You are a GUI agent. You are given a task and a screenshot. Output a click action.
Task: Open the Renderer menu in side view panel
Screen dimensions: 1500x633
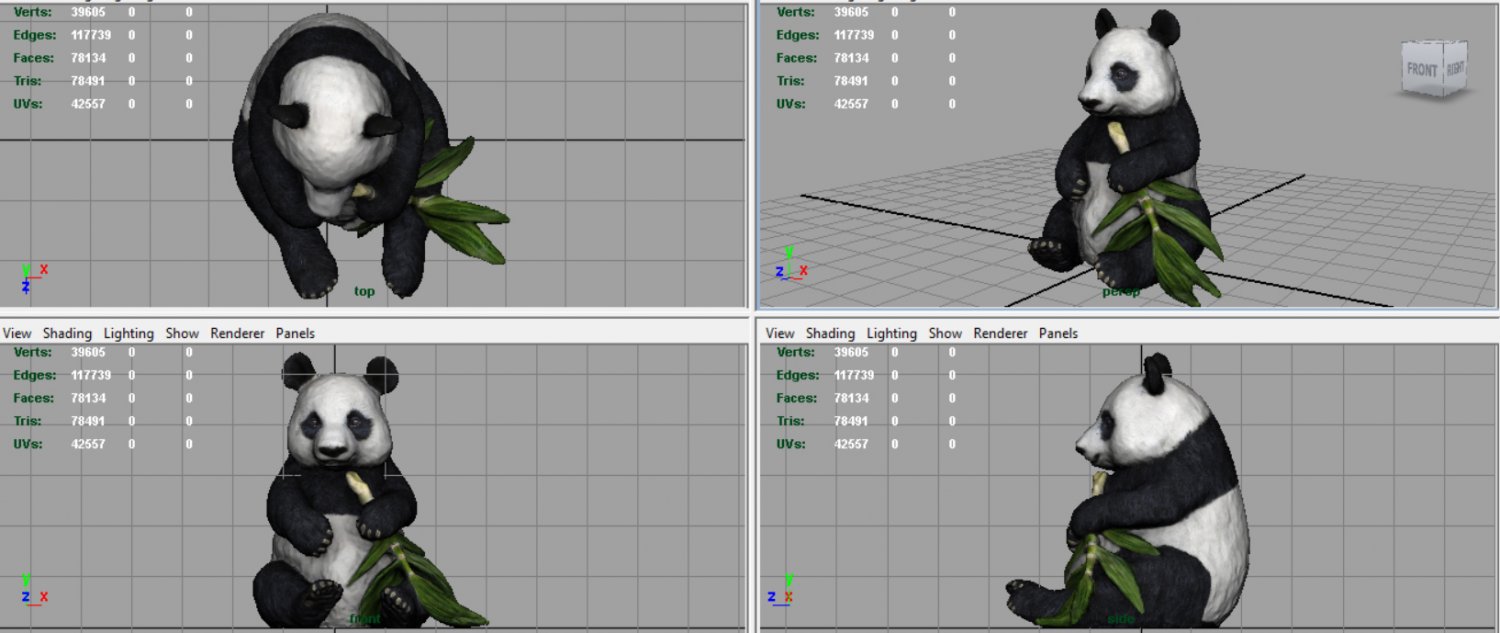[x=1000, y=333]
